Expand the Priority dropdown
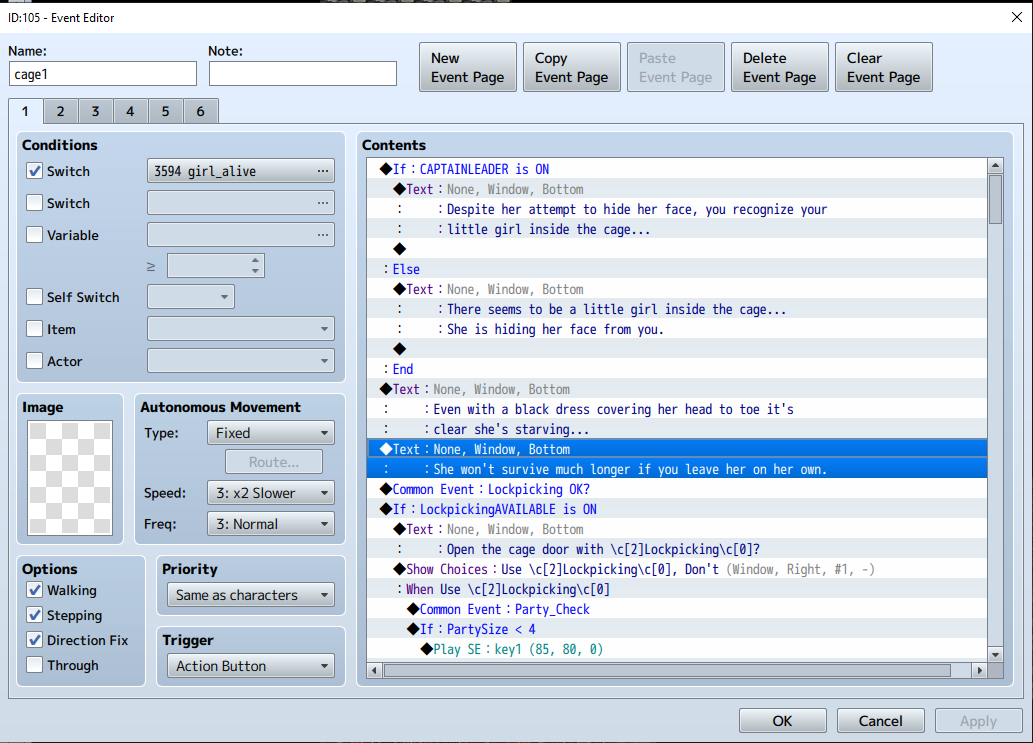1033x743 pixels. click(x=250, y=595)
